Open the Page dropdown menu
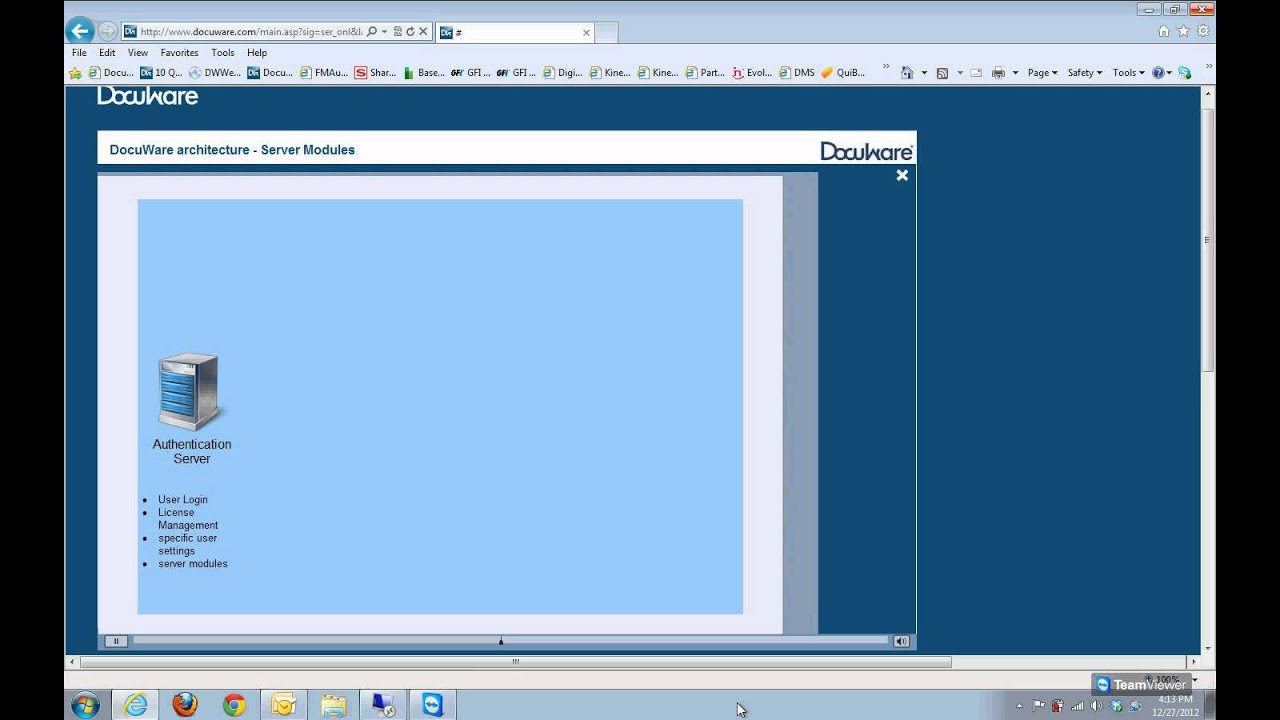This screenshot has width=1280, height=720. [x=1042, y=73]
